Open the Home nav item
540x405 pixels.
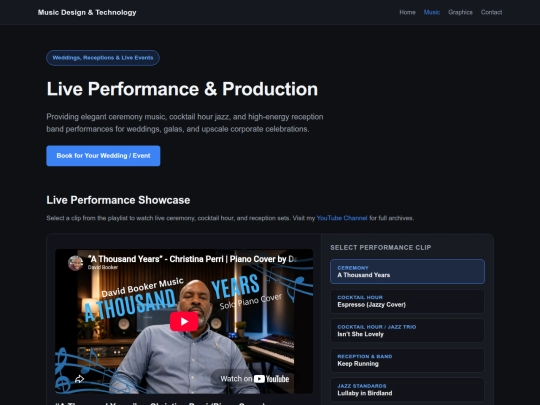pyautogui.click(x=407, y=12)
